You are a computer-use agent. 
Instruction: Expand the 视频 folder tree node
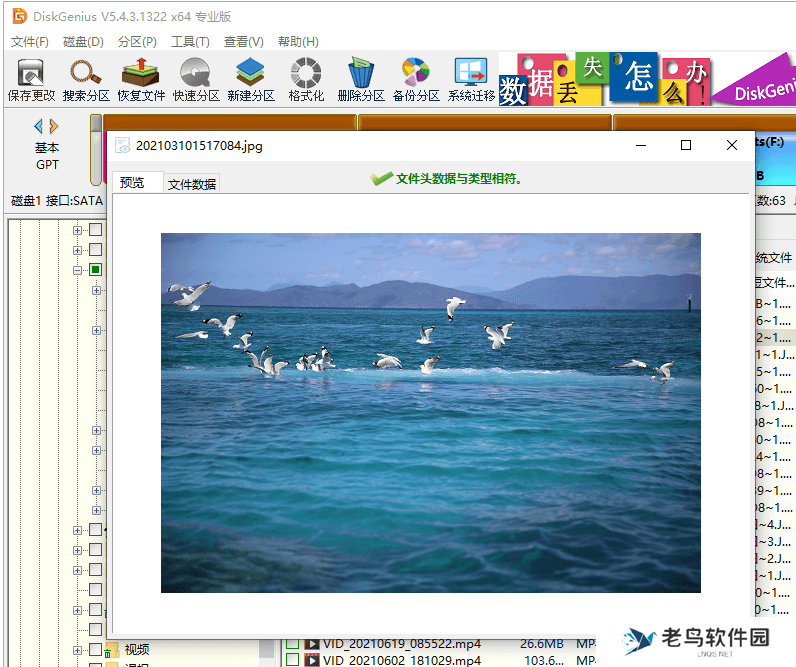77,650
